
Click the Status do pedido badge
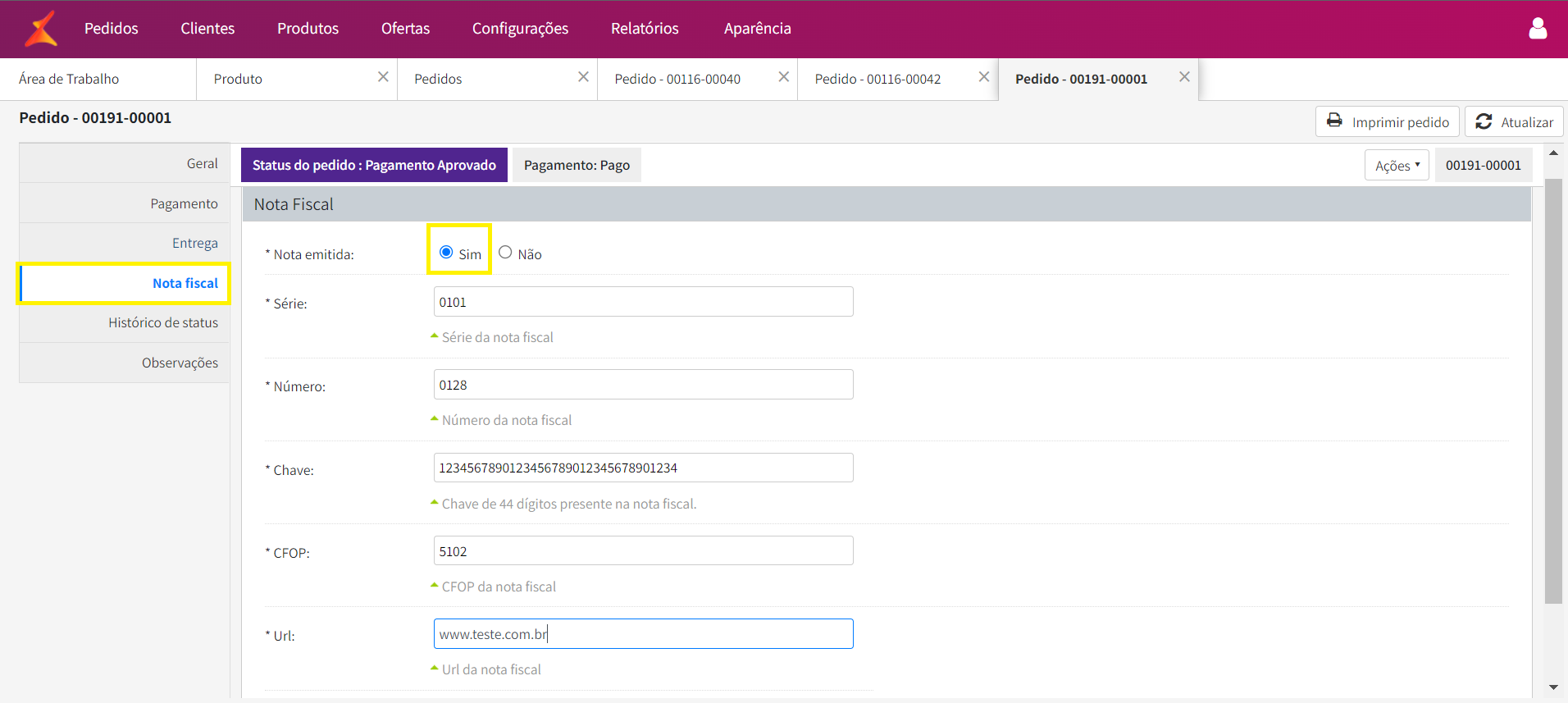[374, 165]
